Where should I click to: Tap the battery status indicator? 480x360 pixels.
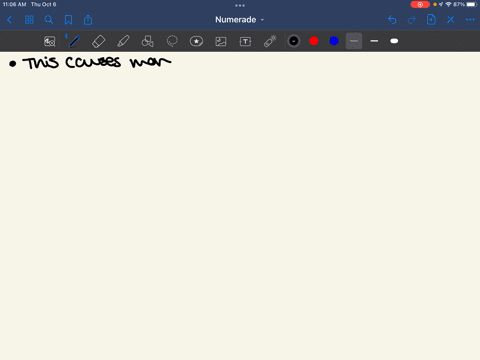(x=472, y=4)
